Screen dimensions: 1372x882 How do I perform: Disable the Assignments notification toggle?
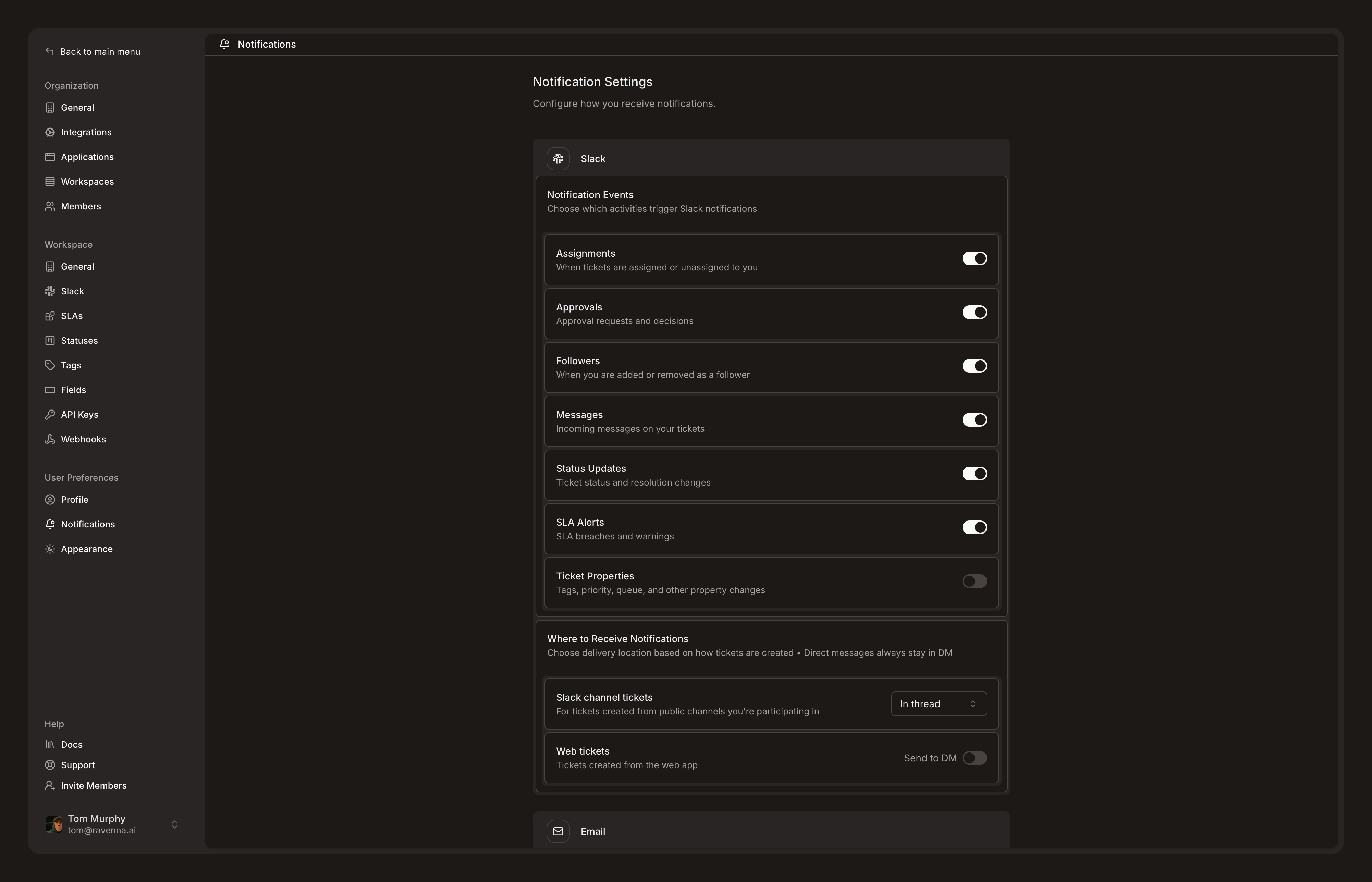(x=974, y=258)
